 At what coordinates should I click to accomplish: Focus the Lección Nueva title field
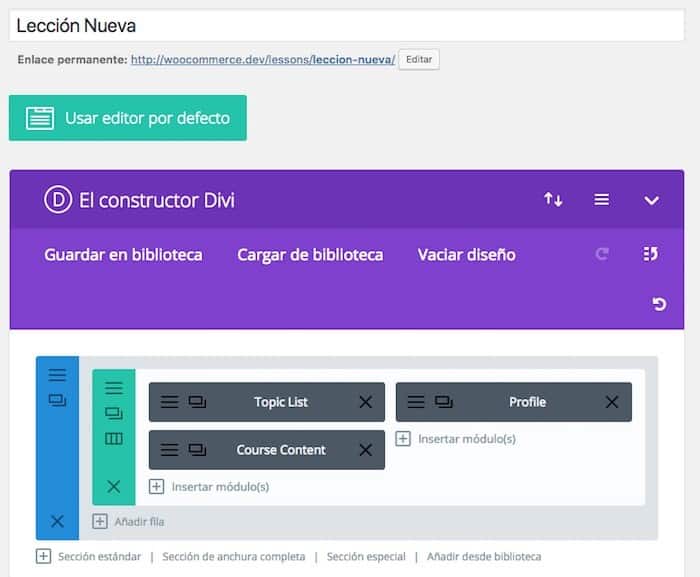click(x=346, y=25)
